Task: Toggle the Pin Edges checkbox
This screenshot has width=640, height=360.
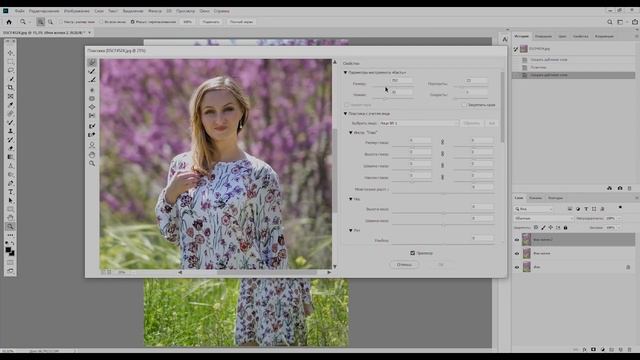Action: pos(464,105)
